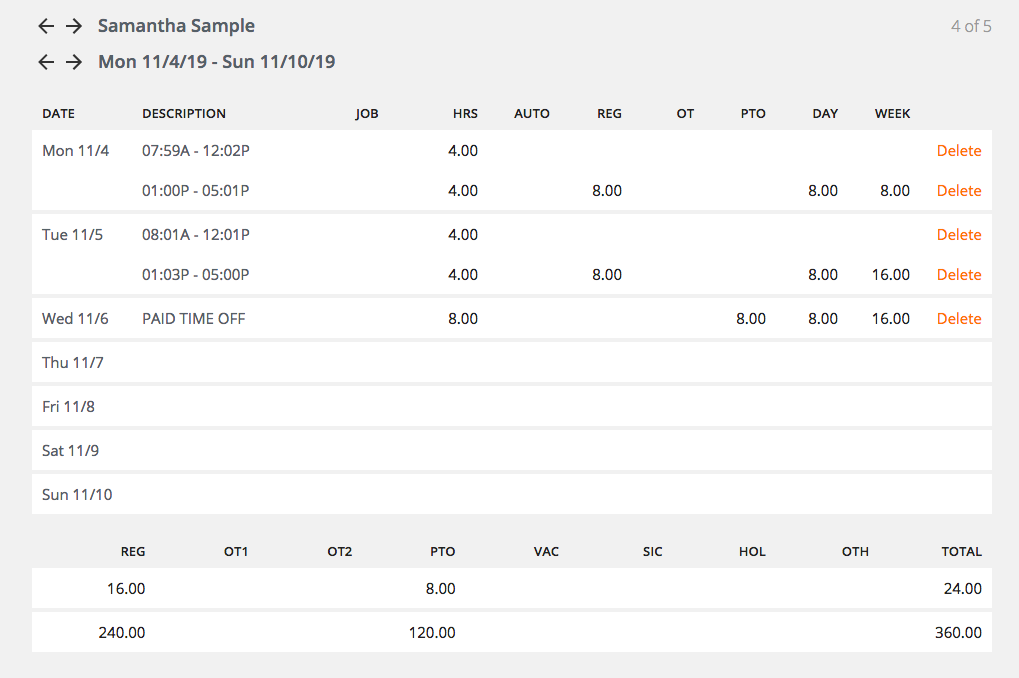Delete the Paid Time Off entry
This screenshot has height=678, width=1019.
coord(958,319)
